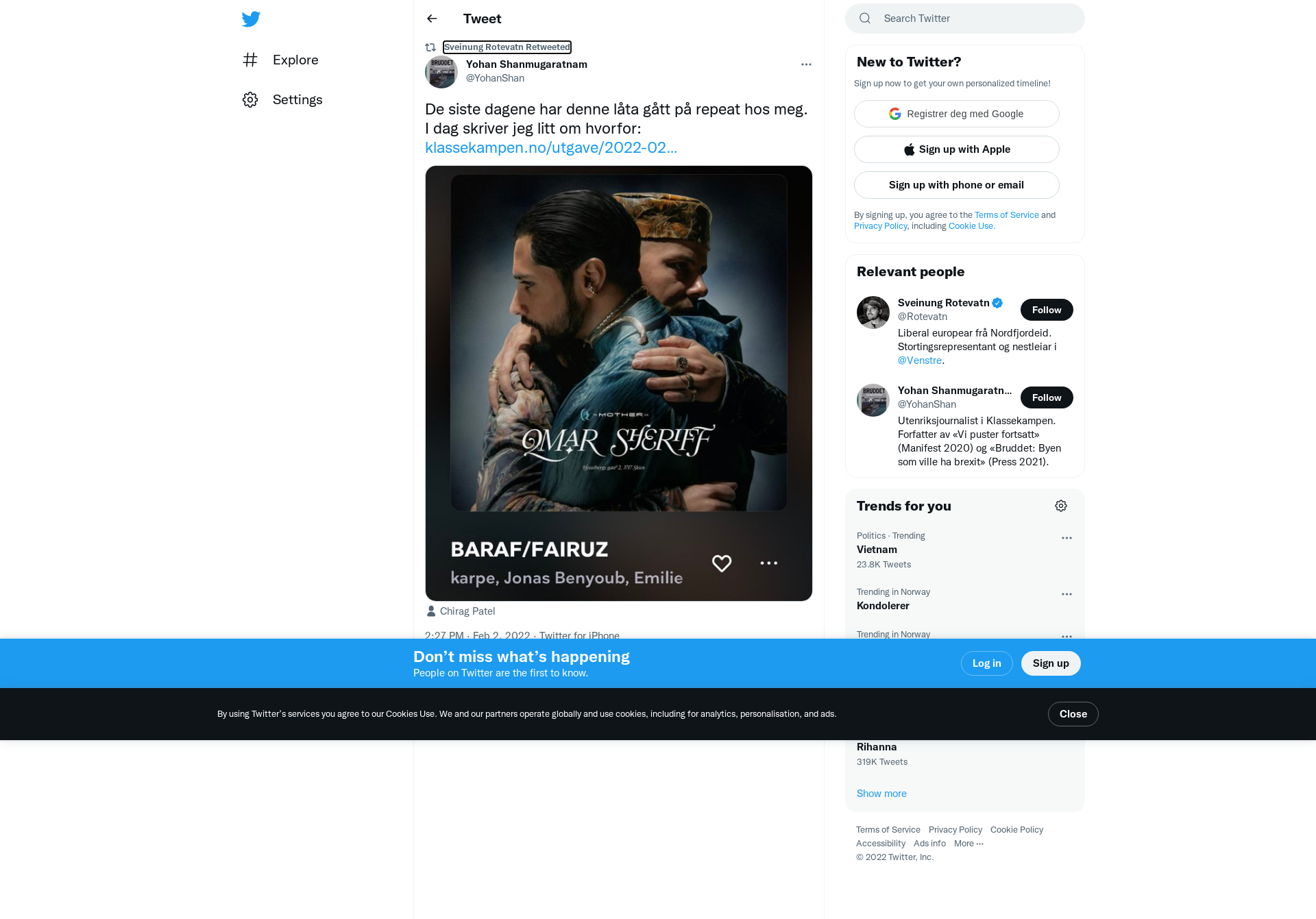The width and height of the screenshot is (1316, 919).
Task: Click the retweet icon above tweet
Action: (430, 47)
